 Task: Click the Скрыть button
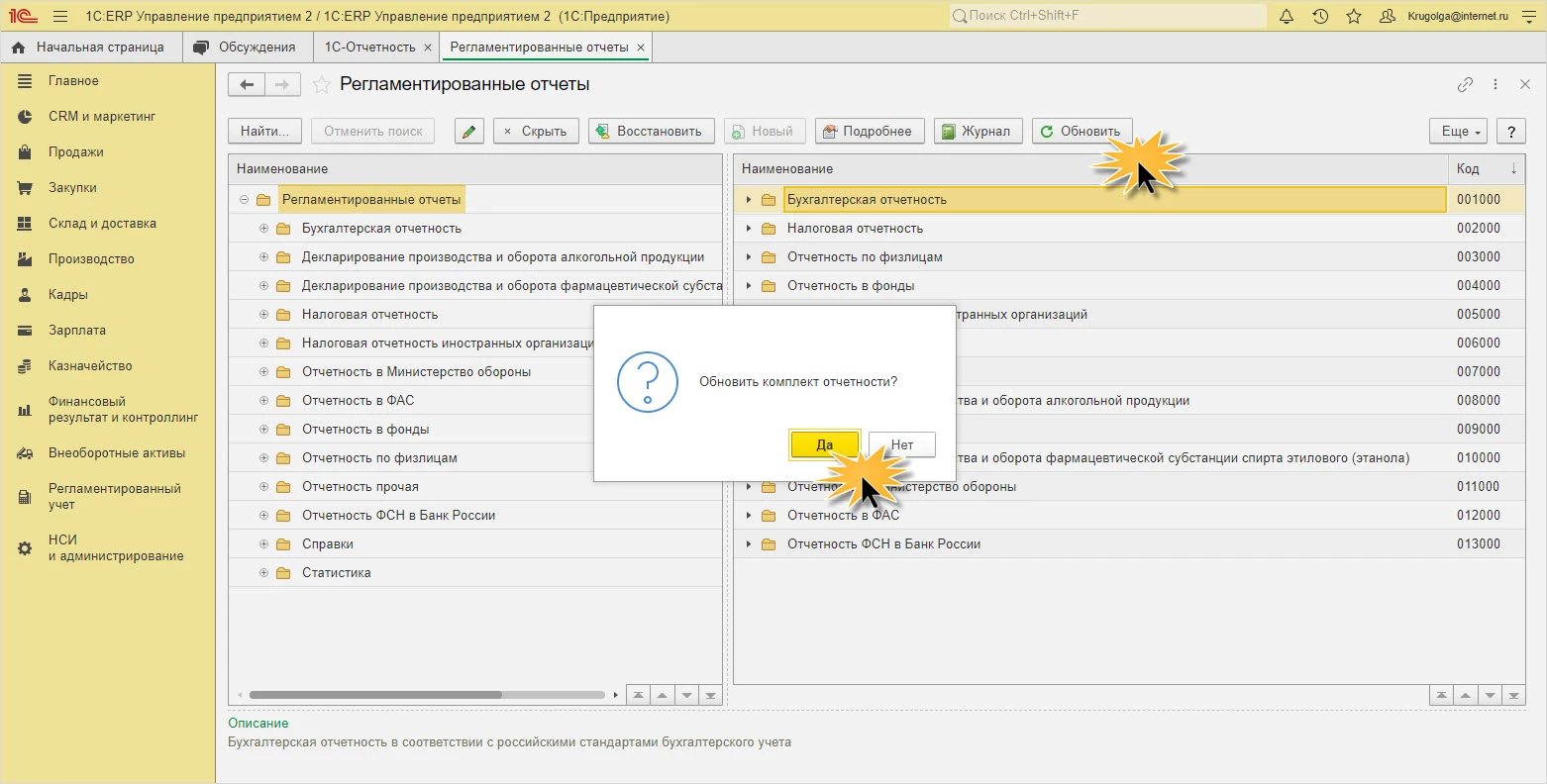[x=535, y=131]
